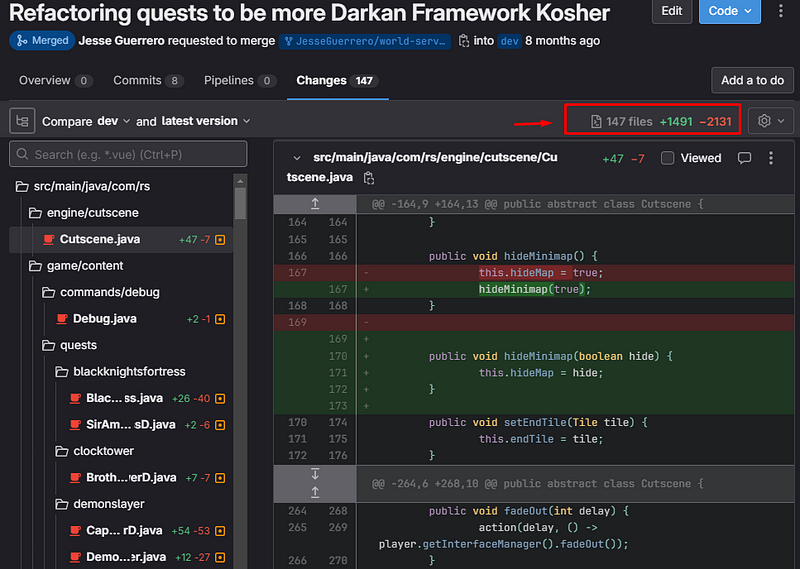
Task: Select Broth...erD.java in the file tree
Action: tap(121, 478)
